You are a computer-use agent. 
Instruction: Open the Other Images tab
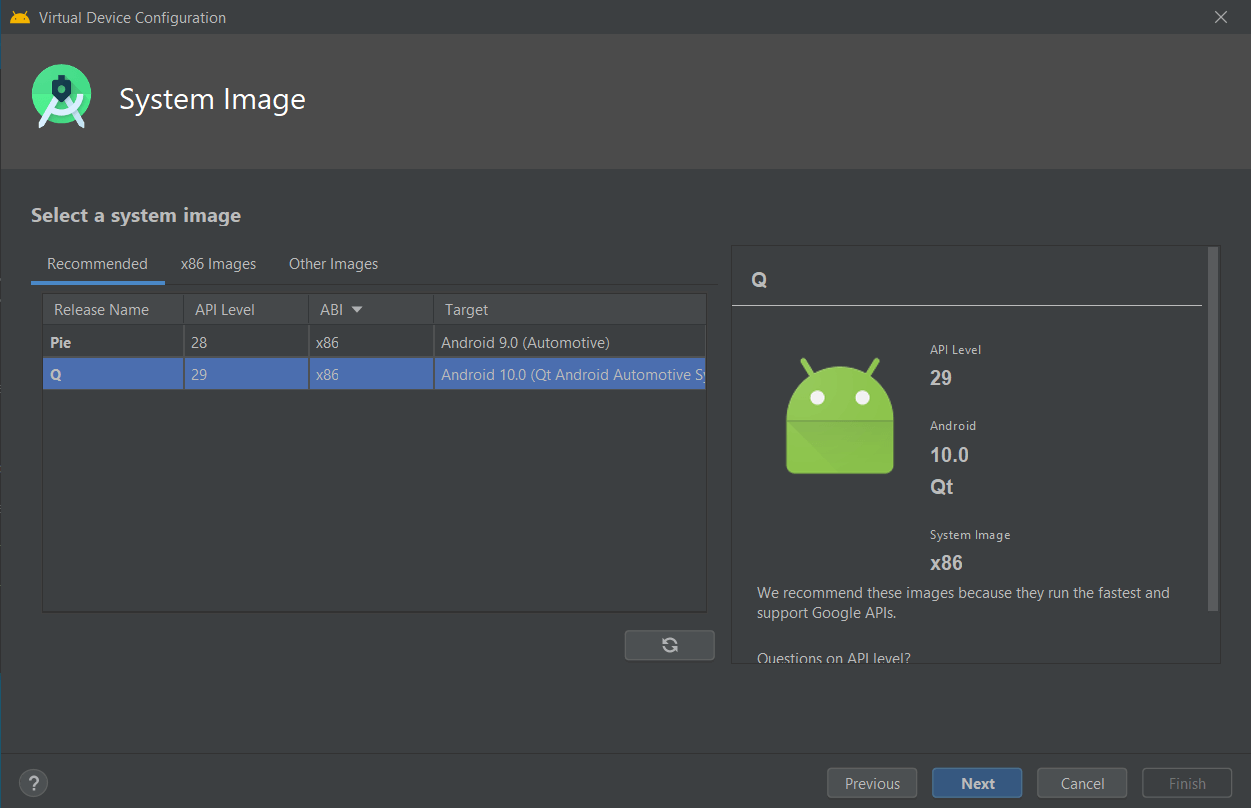click(333, 264)
